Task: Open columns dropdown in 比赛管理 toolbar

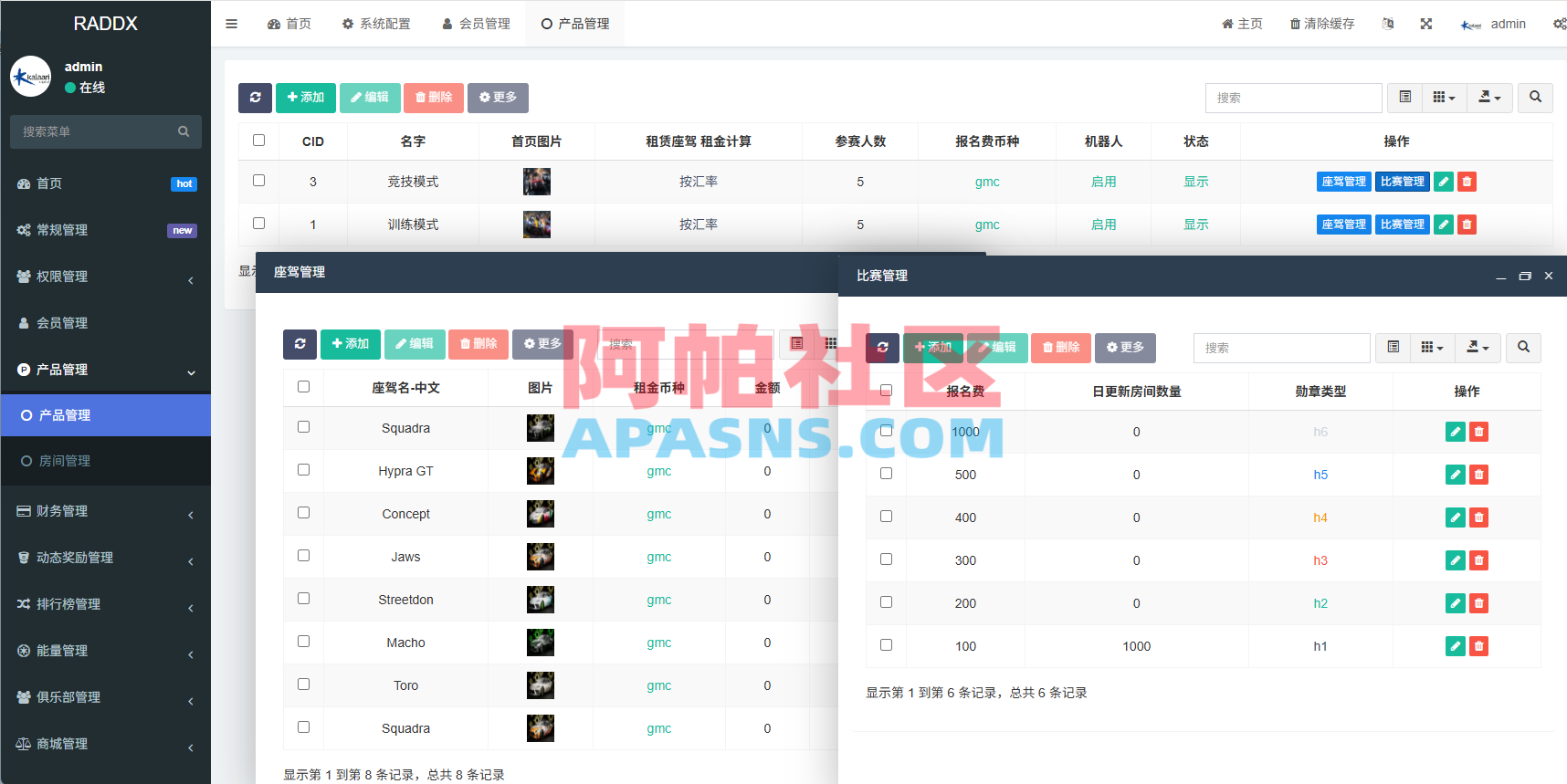Action: (1432, 348)
